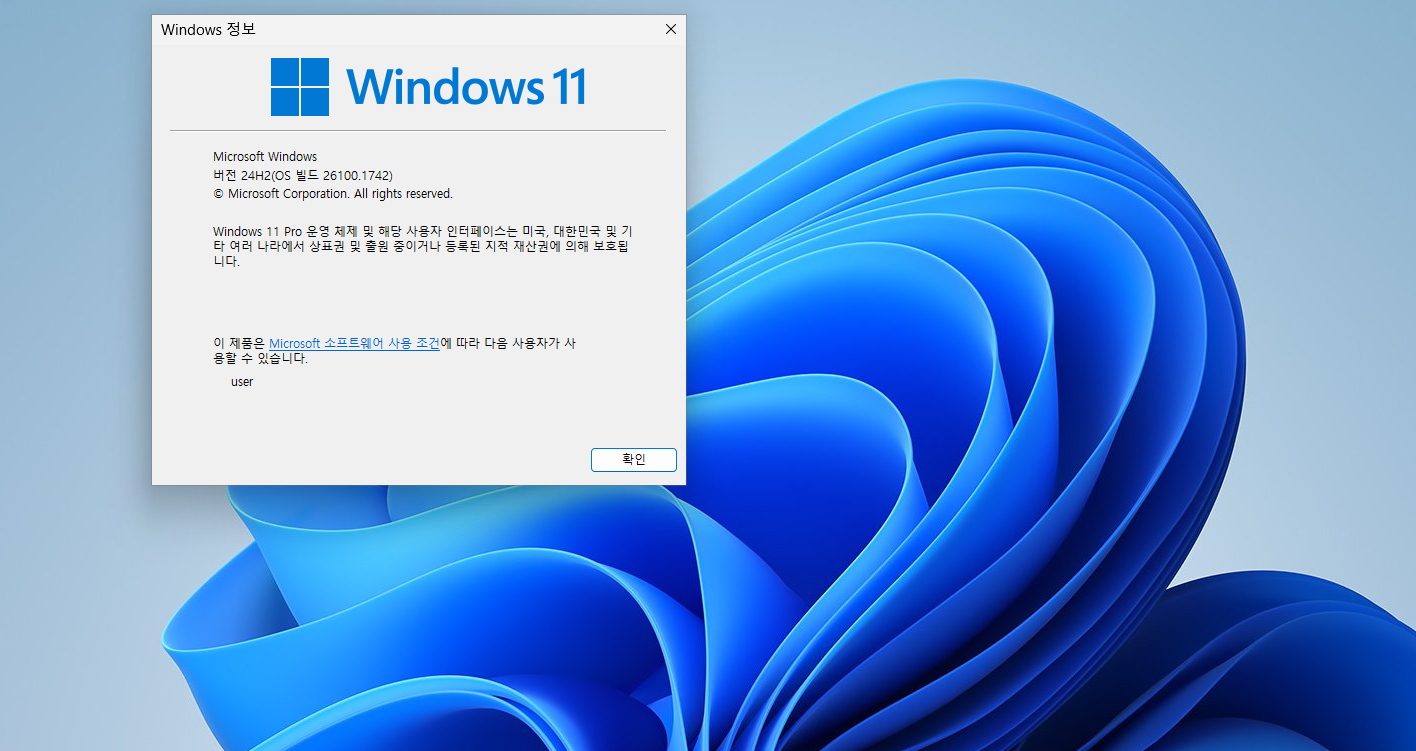Click the 확인 button

coord(634,460)
